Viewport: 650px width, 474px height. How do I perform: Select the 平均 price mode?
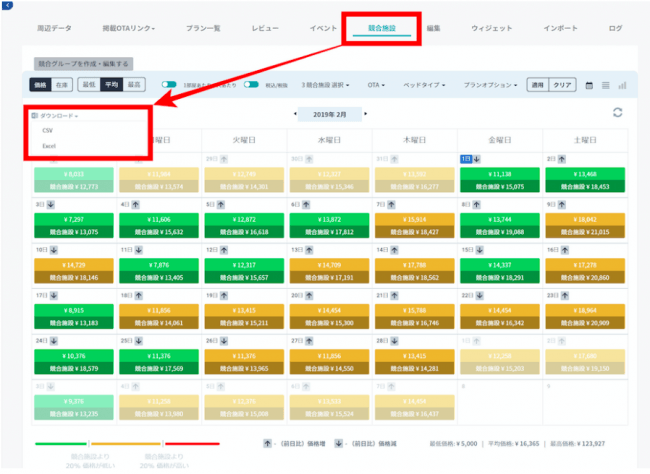tap(112, 85)
